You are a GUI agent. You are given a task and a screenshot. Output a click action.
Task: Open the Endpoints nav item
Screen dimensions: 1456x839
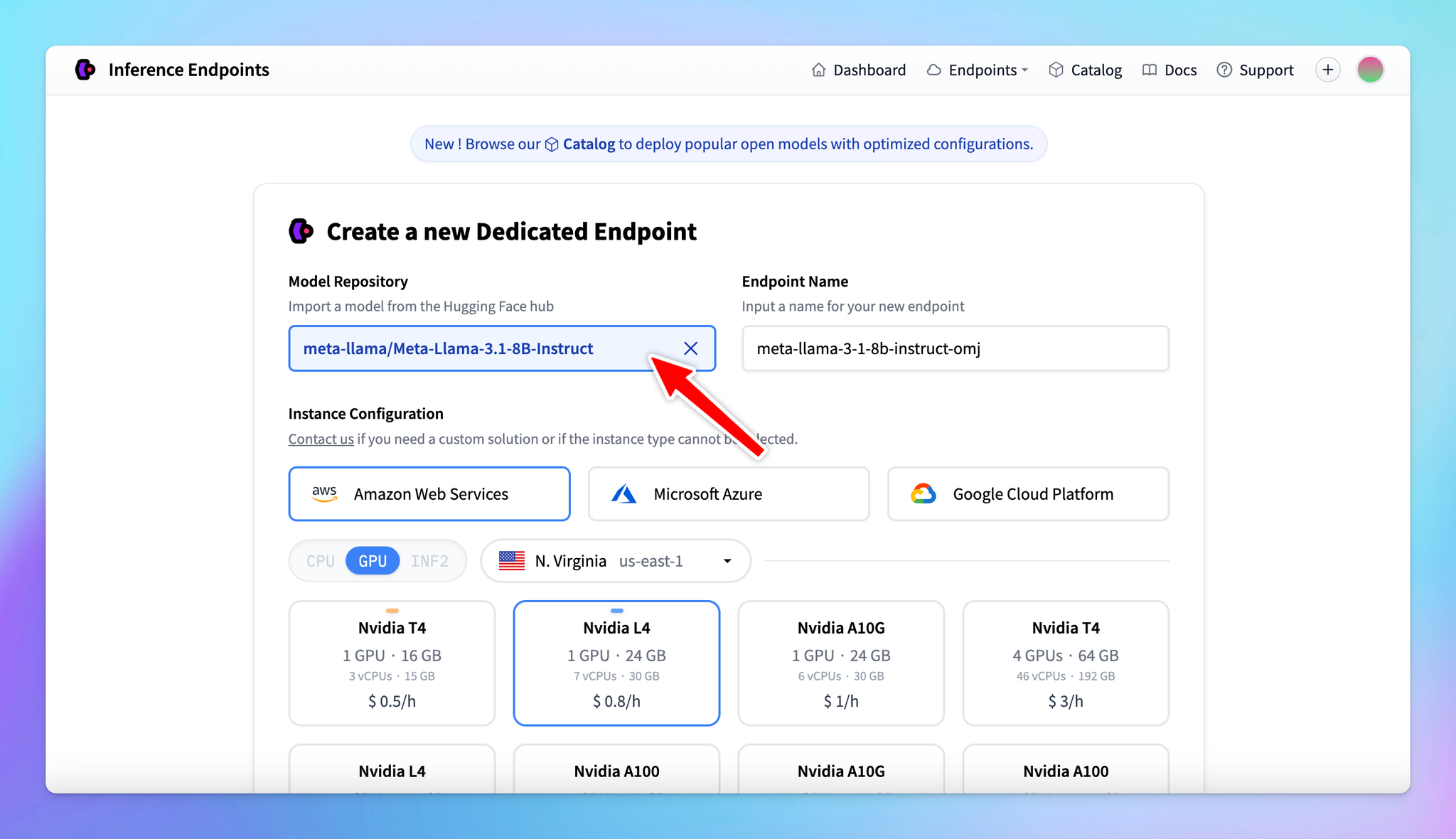[978, 70]
